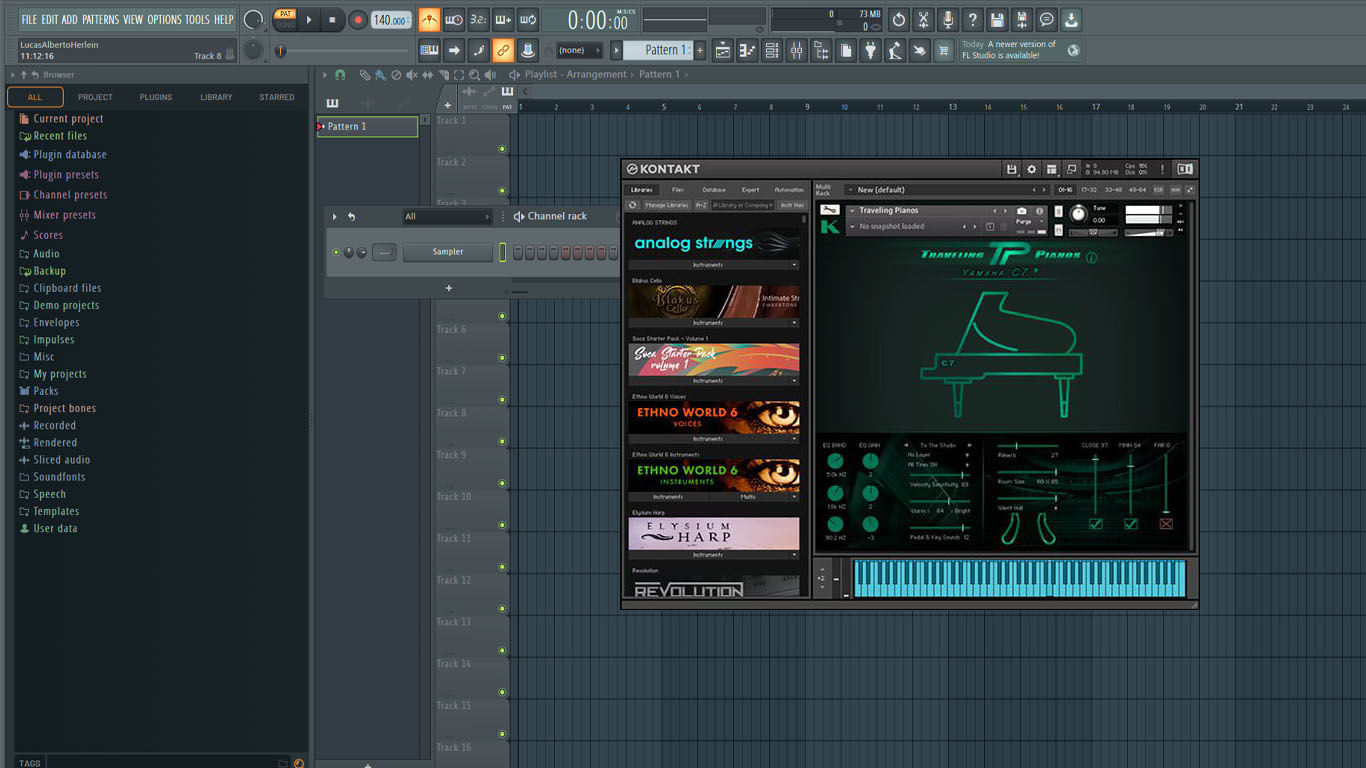Toggle first step button of Sampler
This screenshot has height=768, width=1366.
(519, 252)
